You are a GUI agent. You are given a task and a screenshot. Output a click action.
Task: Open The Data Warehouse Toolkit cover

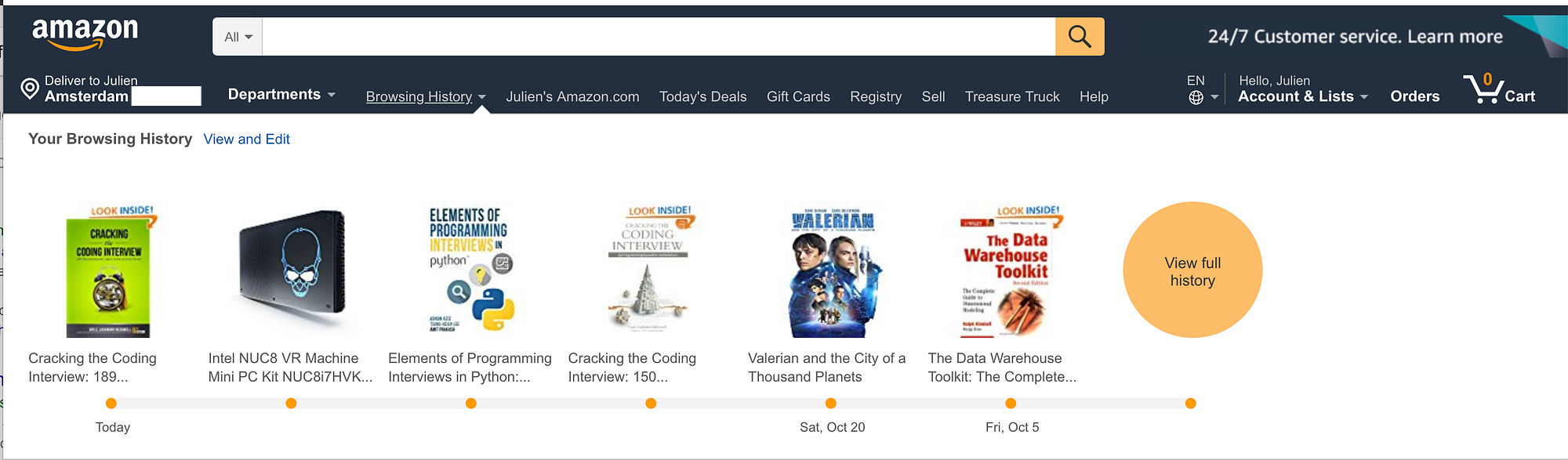coord(1011,272)
